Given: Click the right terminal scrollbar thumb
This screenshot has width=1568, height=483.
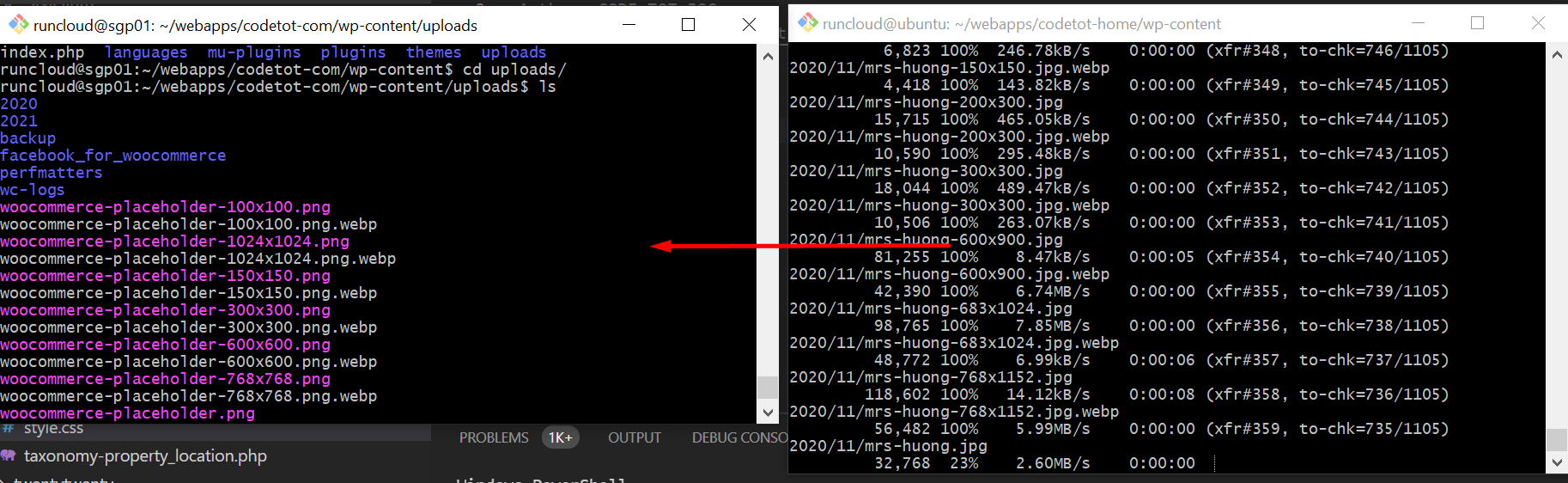Looking at the screenshot, I should [1557, 440].
